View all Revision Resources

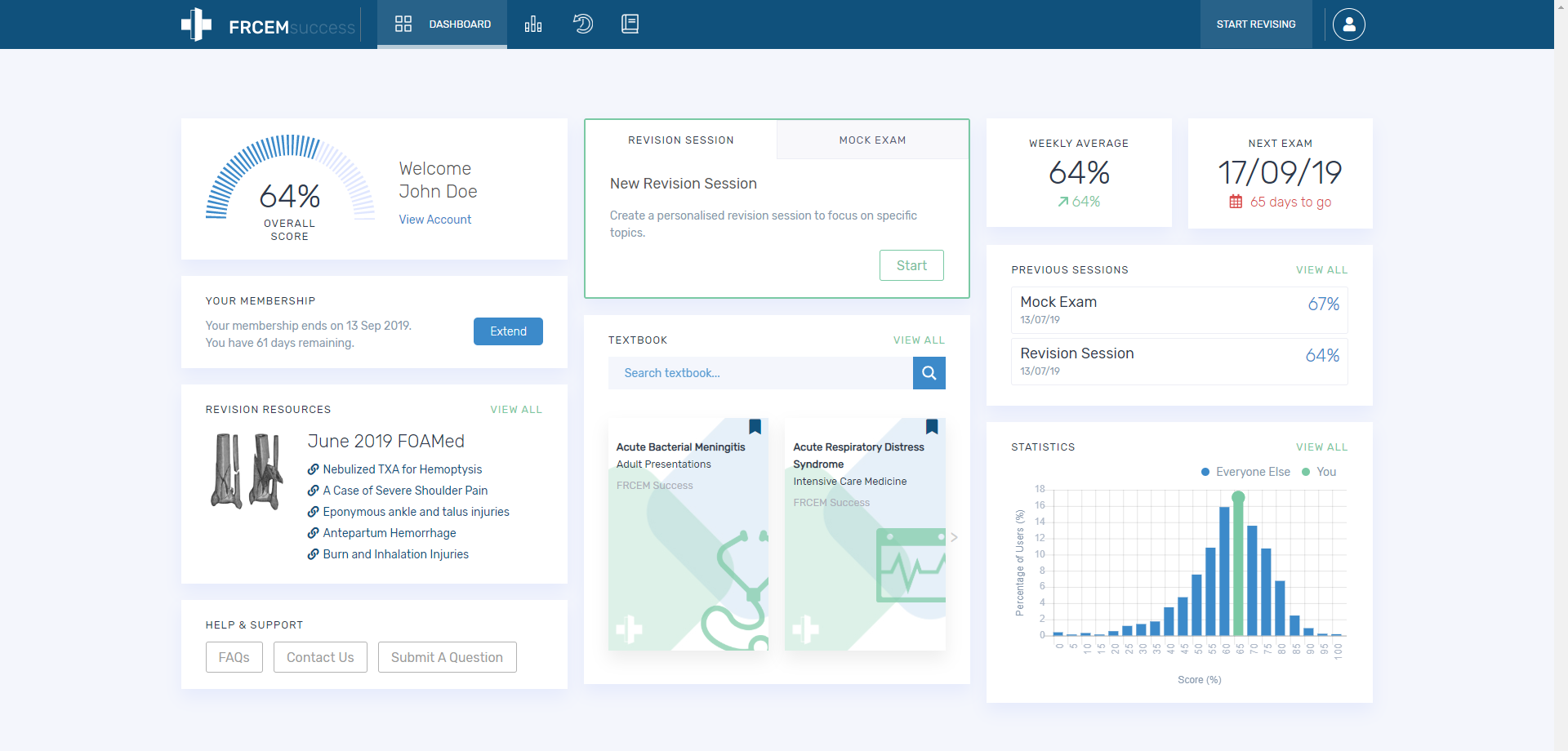516,410
